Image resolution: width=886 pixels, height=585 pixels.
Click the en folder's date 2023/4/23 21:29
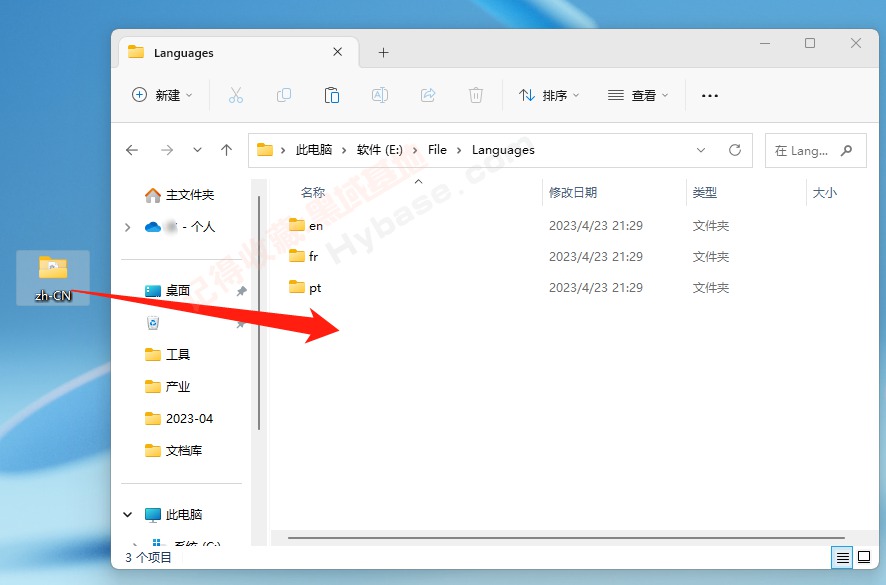point(596,226)
